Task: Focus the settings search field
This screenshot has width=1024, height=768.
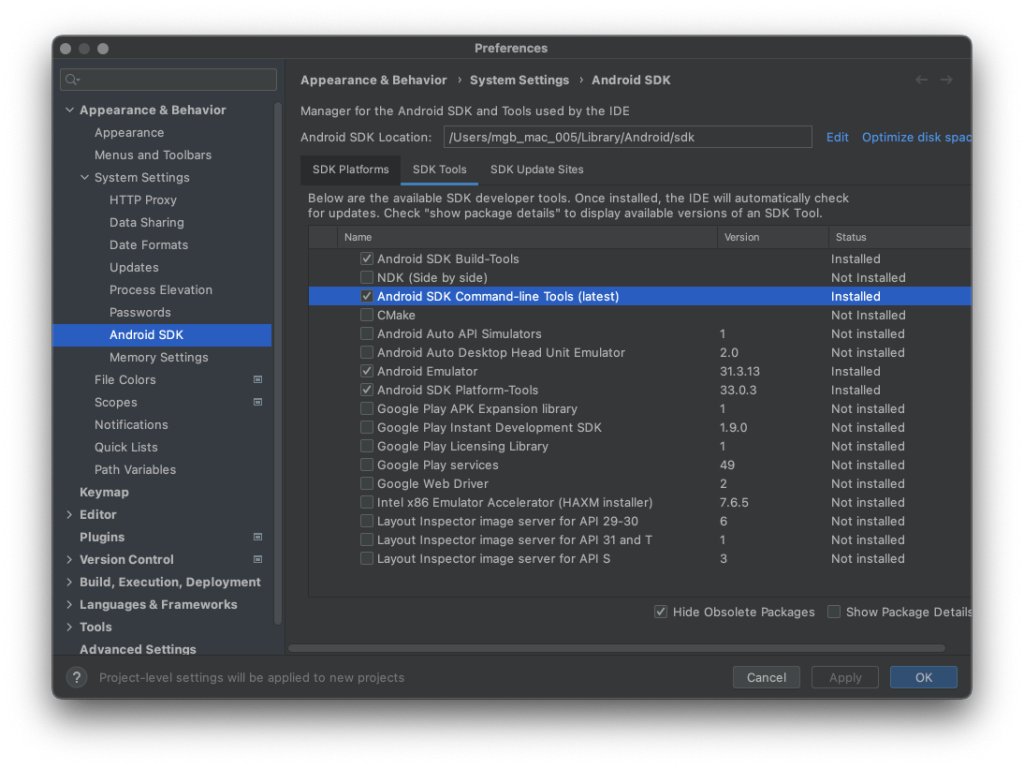Action: pyautogui.click(x=168, y=80)
